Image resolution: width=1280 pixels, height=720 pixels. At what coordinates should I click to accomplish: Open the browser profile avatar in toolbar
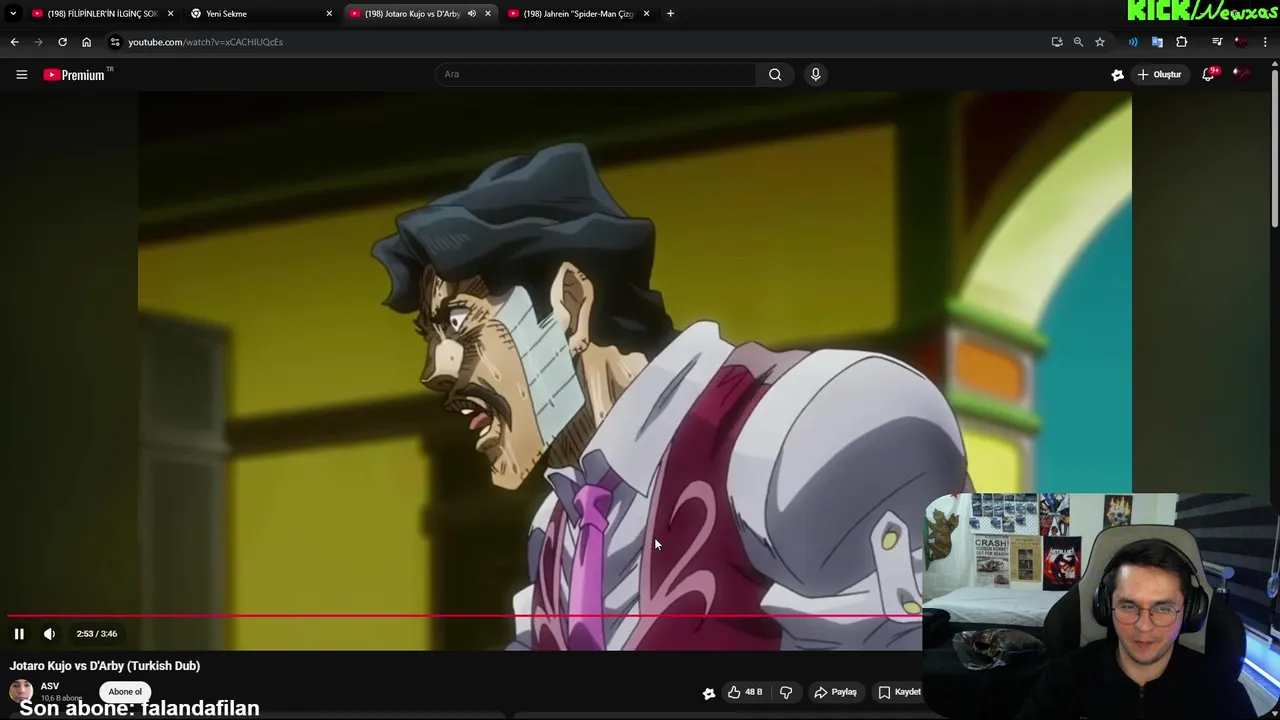click(1241, 42)
